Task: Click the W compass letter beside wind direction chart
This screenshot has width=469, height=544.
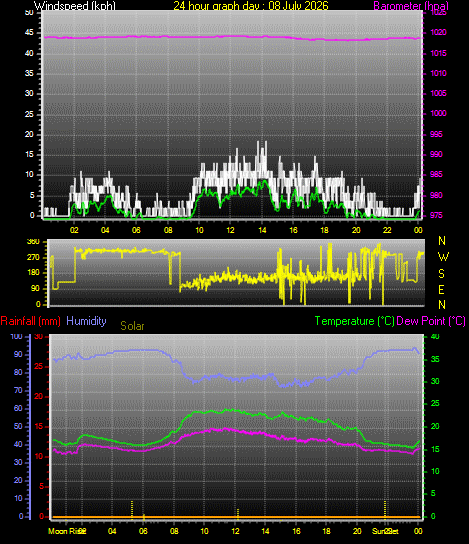Action: [443, 257]
